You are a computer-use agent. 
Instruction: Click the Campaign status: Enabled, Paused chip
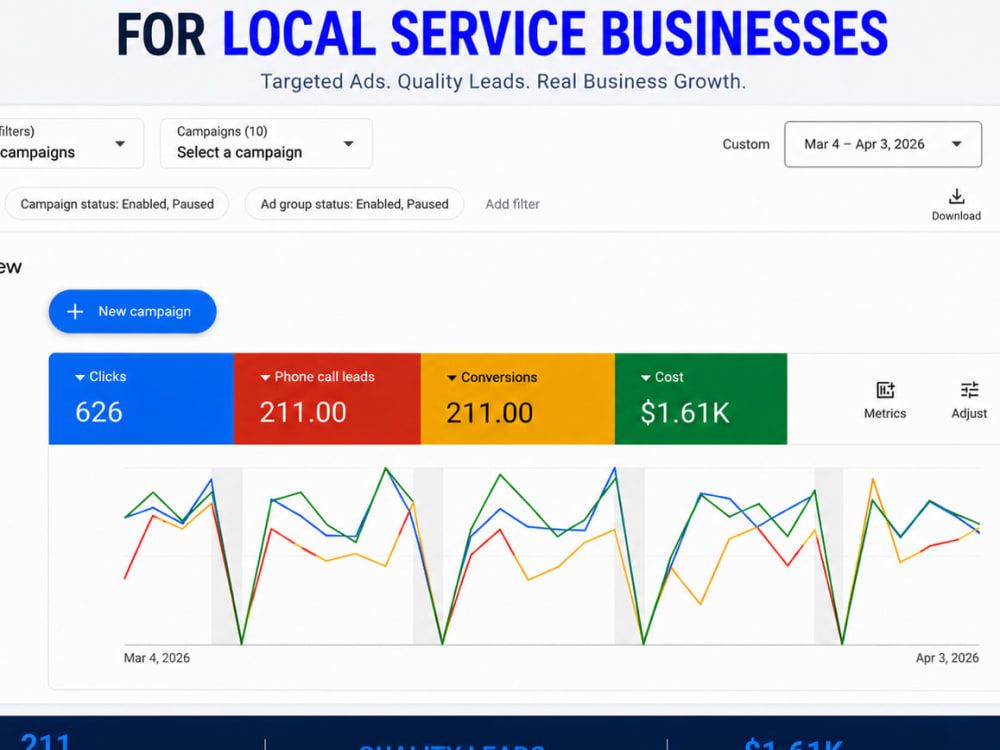coord(117,204)
